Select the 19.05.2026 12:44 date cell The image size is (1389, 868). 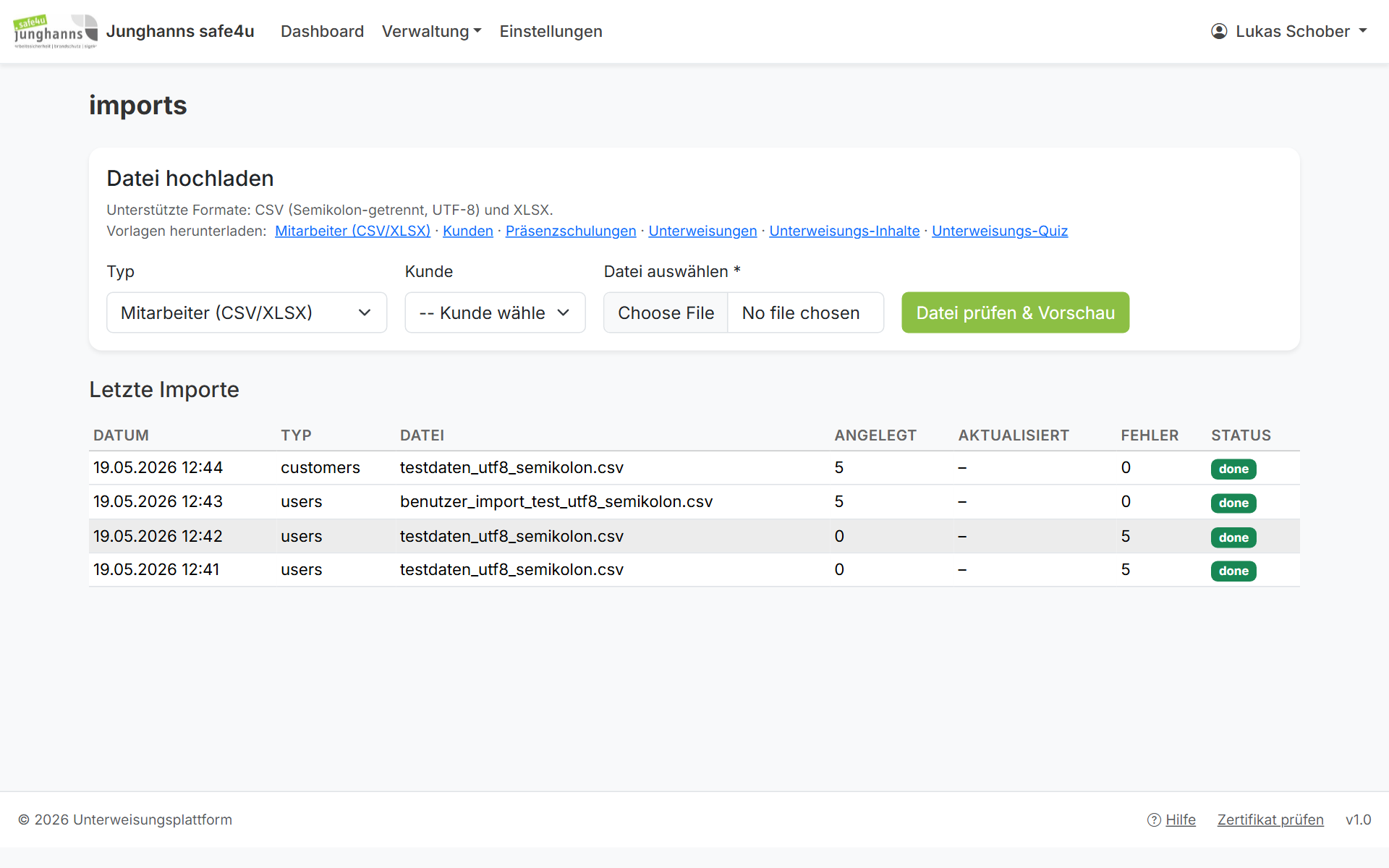158,467
